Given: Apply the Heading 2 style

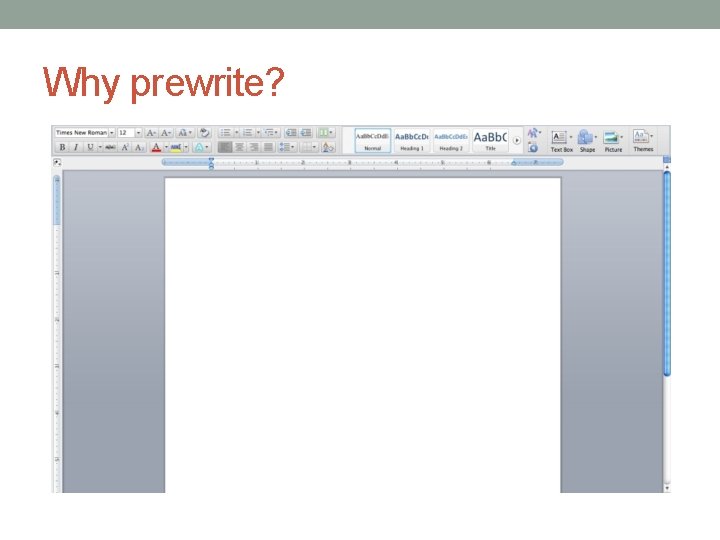Looking at the screenshot, I should [451, 141].
